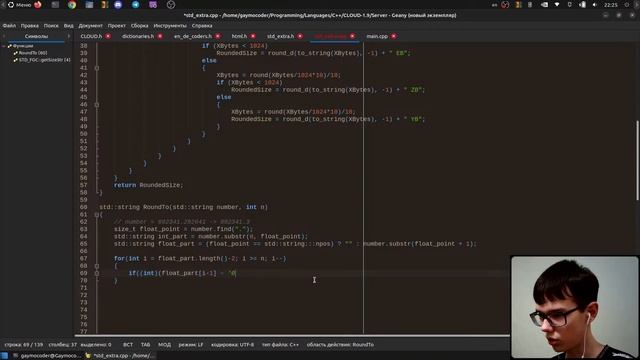Collapse code fold marker at line 68
The height and width of the screenshot is (360, 640).
[97, 266]
